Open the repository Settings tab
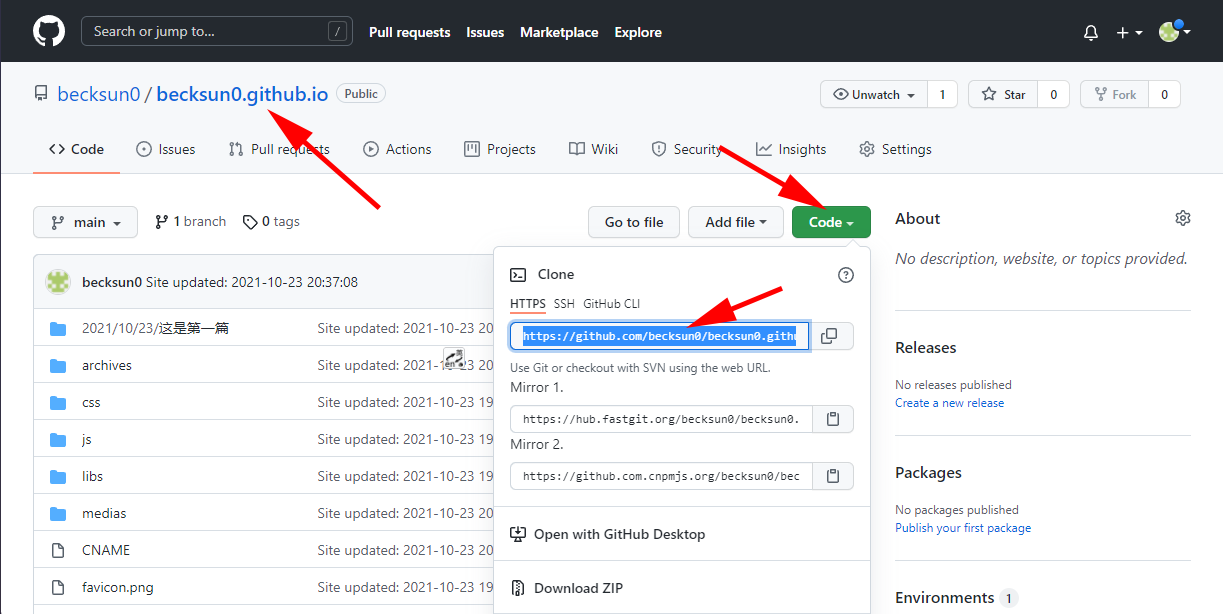The width and height of the screenshot is (1223, 614). pyautogui.click(x=895, y=149)
